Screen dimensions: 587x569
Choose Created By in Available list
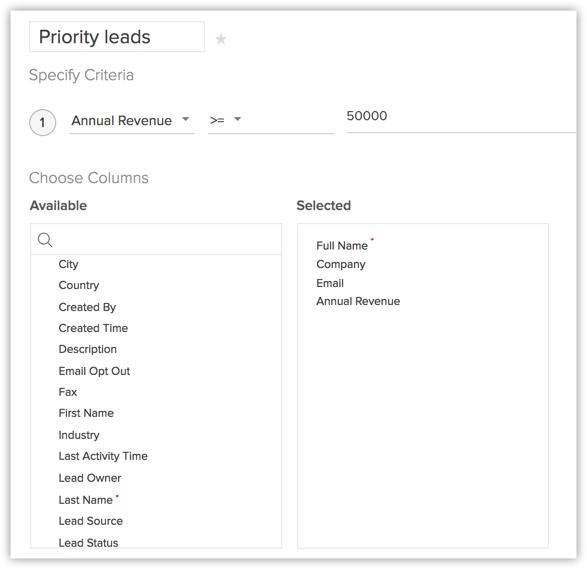point(87,307)
